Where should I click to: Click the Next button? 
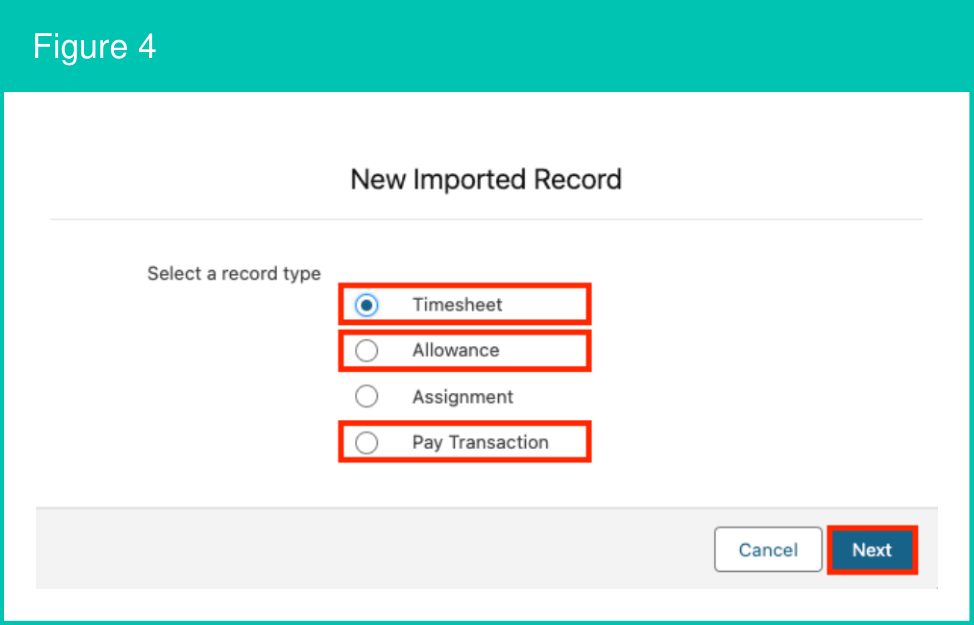pos(872,550)
